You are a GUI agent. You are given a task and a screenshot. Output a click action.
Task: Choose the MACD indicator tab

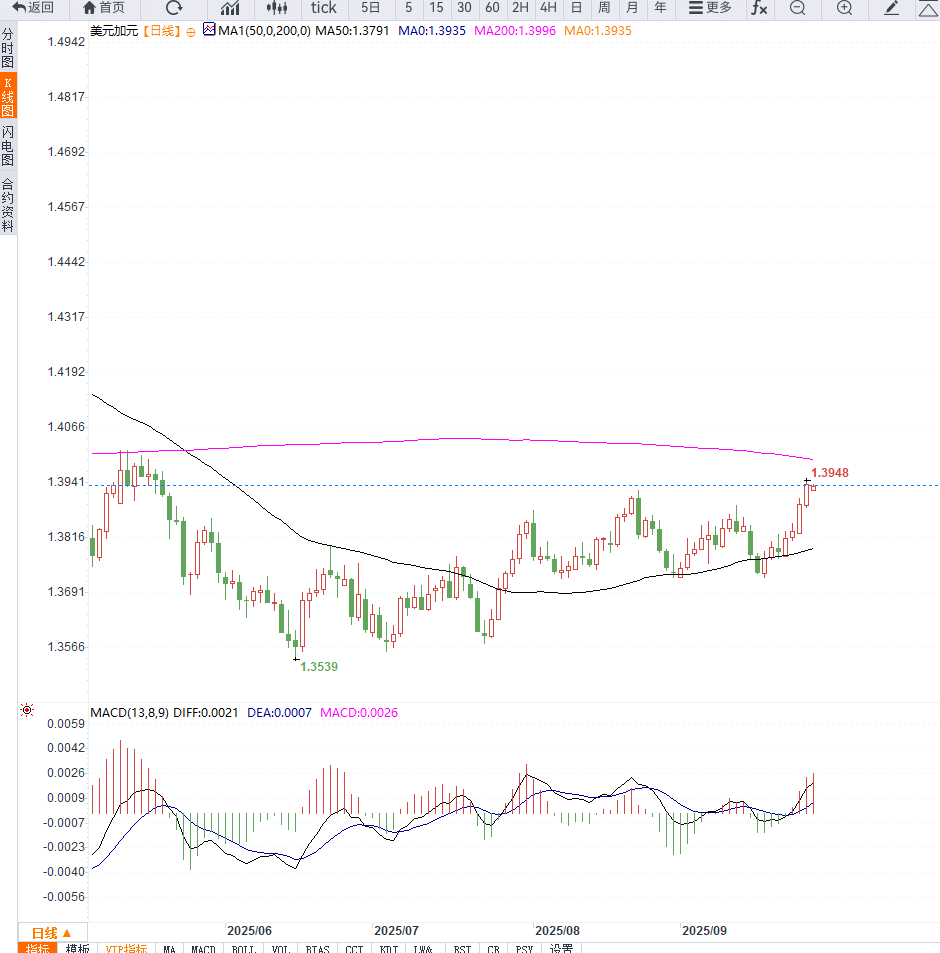coord(204,948)
